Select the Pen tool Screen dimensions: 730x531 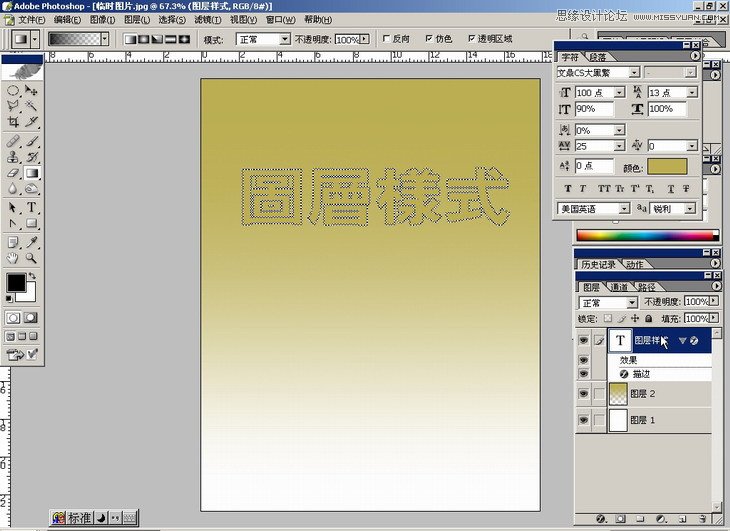coord(13,223)
